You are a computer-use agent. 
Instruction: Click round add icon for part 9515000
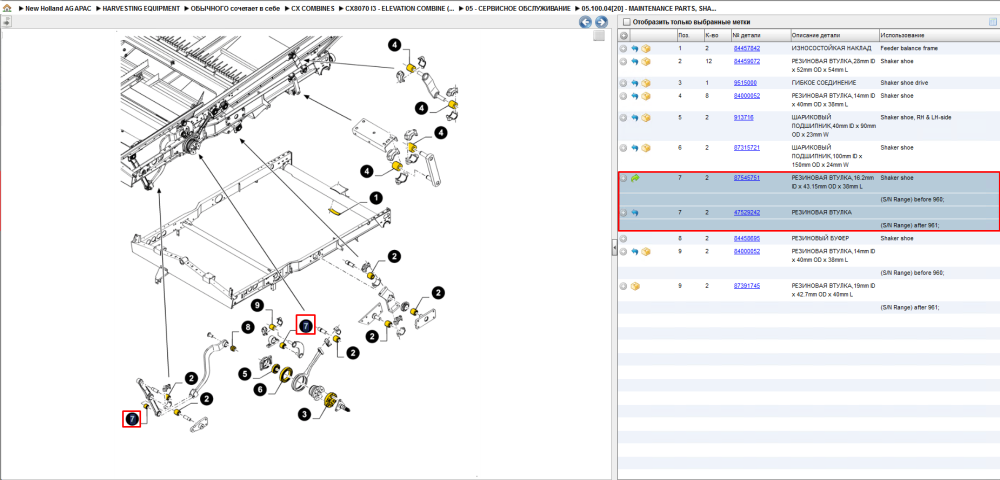click(x=624, y=83)
